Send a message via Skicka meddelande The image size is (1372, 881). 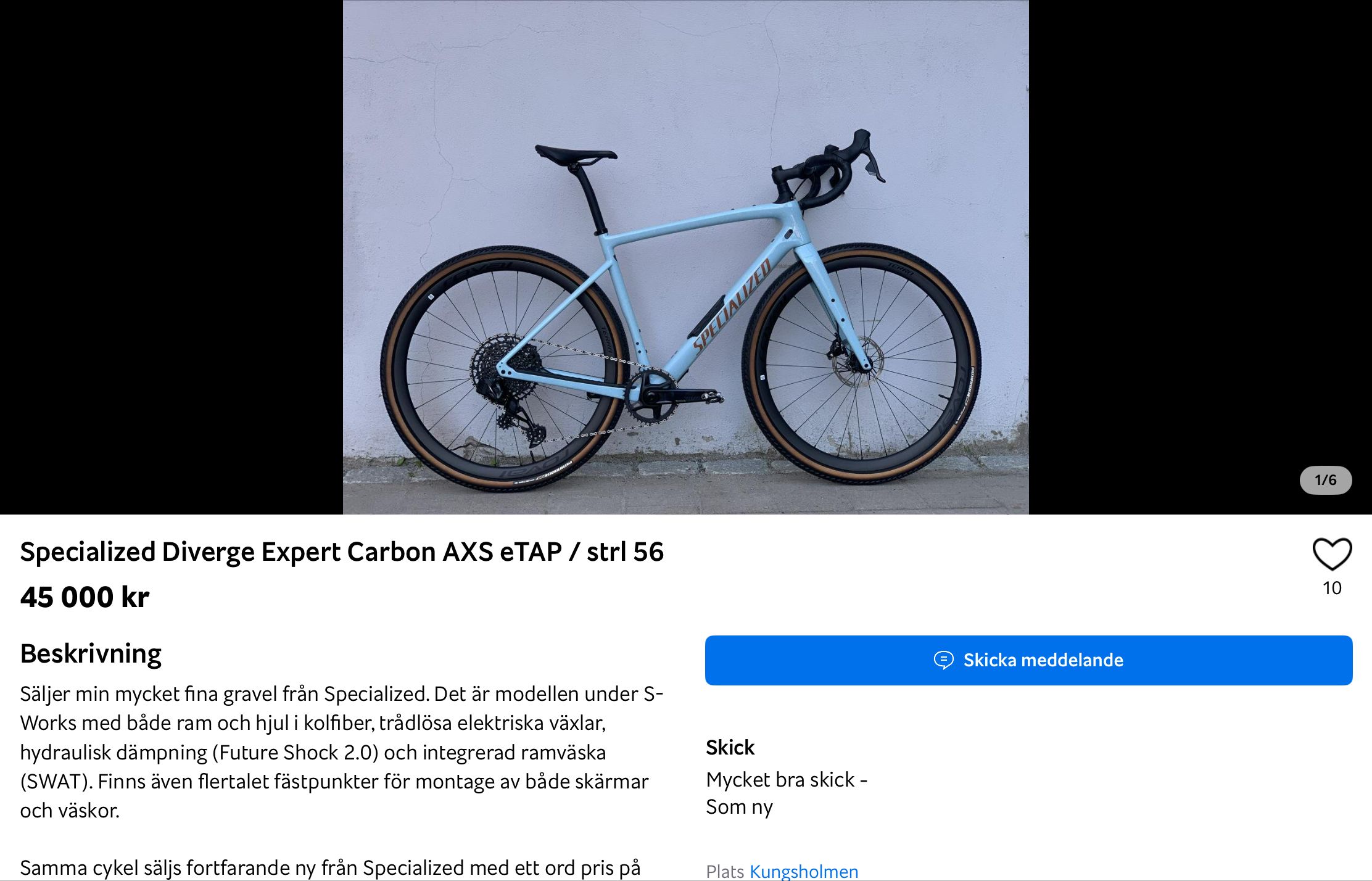(x=1028, y=660)
